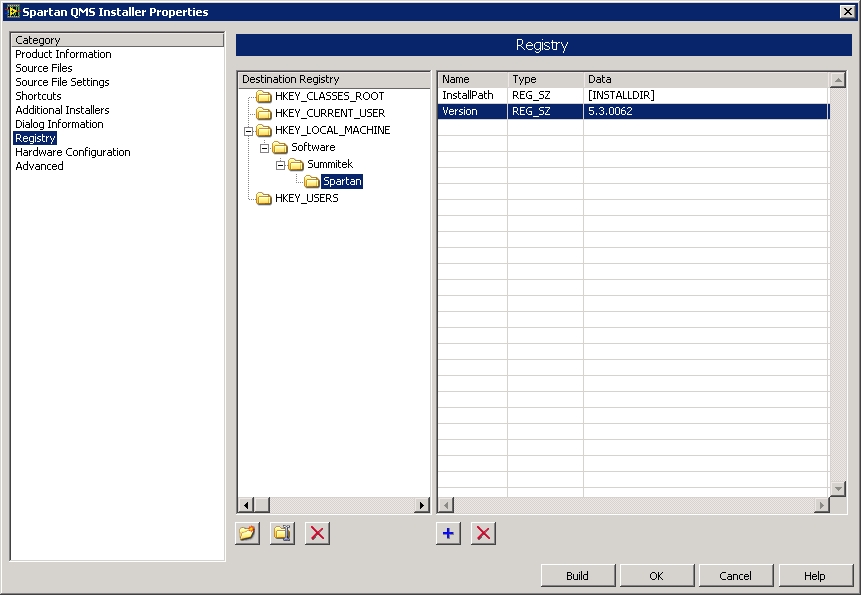This screenshot has height=595, width=861.
Task: Click the Cancel button
Action: point(736,575)
